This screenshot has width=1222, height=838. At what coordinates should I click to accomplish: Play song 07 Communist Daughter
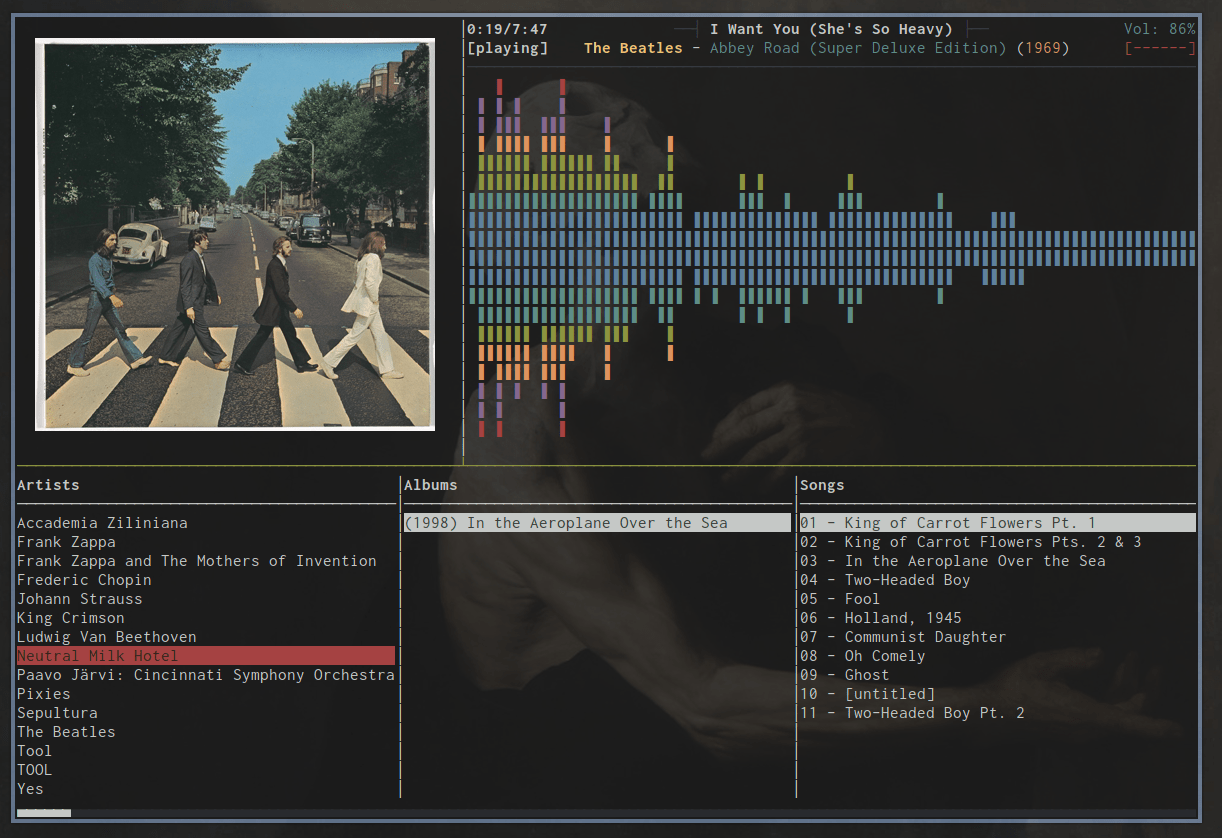[x=903, y=637]
